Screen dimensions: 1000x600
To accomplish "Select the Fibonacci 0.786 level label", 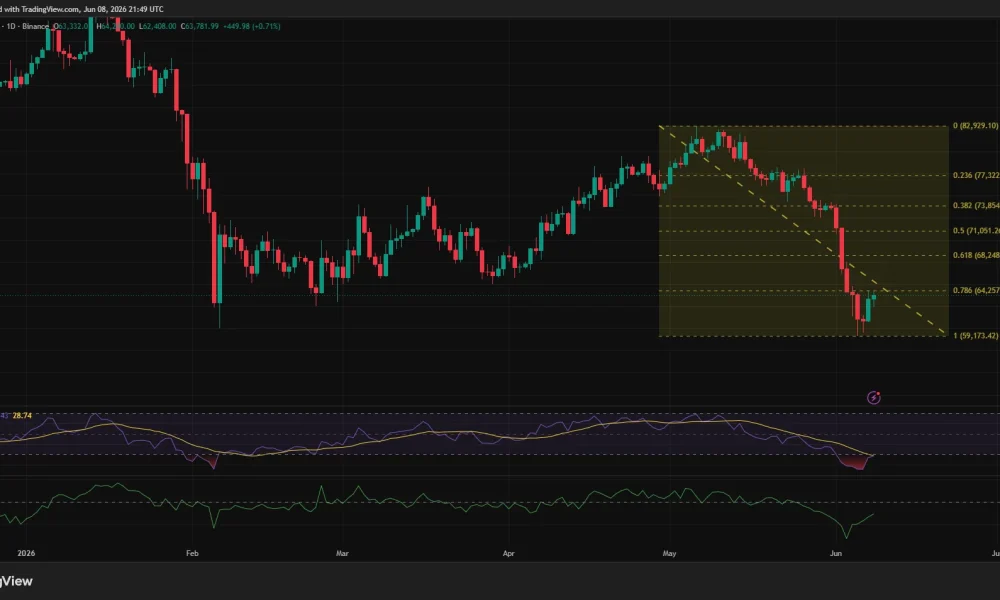I will point(976,290).
